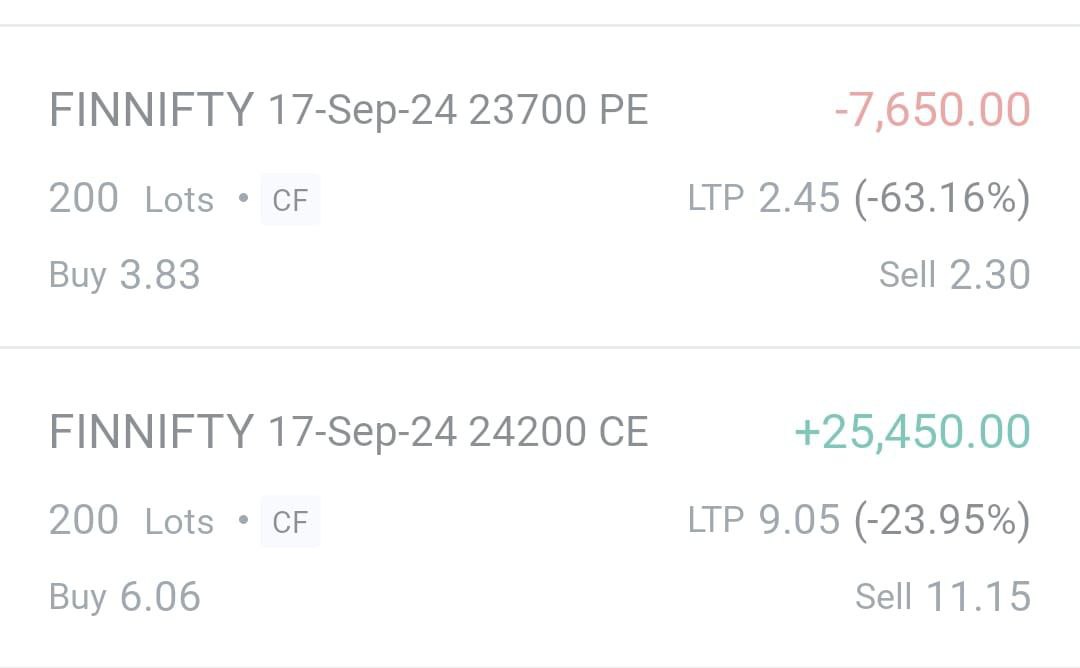Tap the CF badge on the 24200 CE position
The height and width of the screenshot is (668, 1080).
(290, 522)
